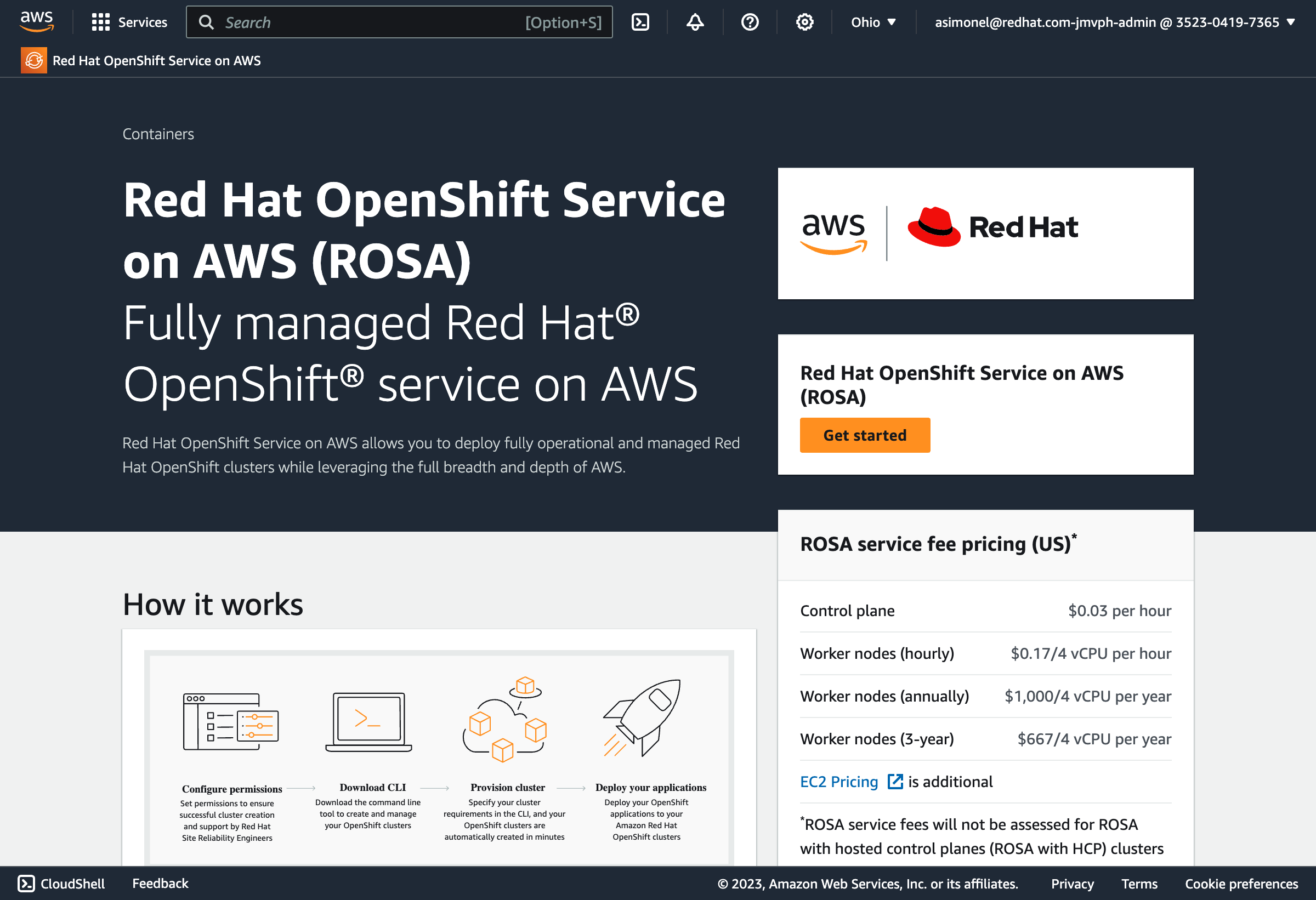Click the Get started button
The height and width of the screenshot is (900, 1316).
(865, 435)
